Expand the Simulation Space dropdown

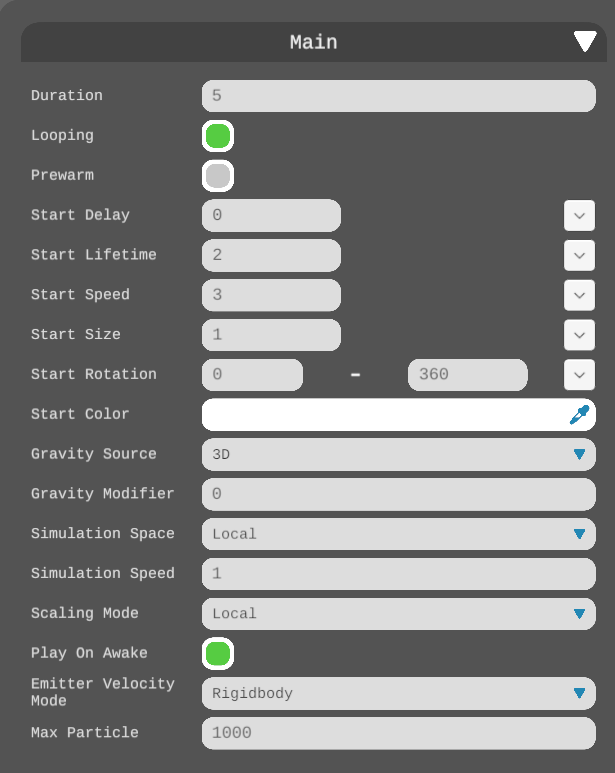click(x=398, y=534)
